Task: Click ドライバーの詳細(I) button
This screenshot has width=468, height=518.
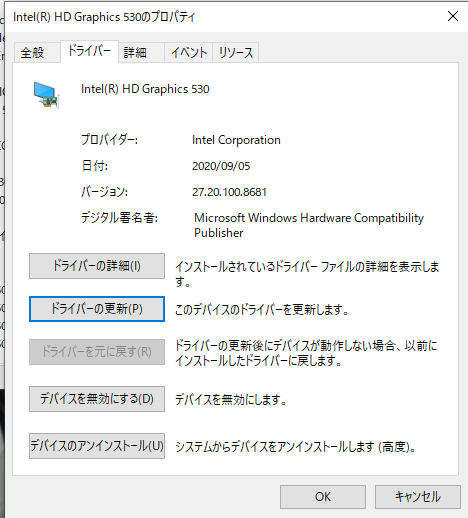Action: pyautogui.click(x=97, y=266)
